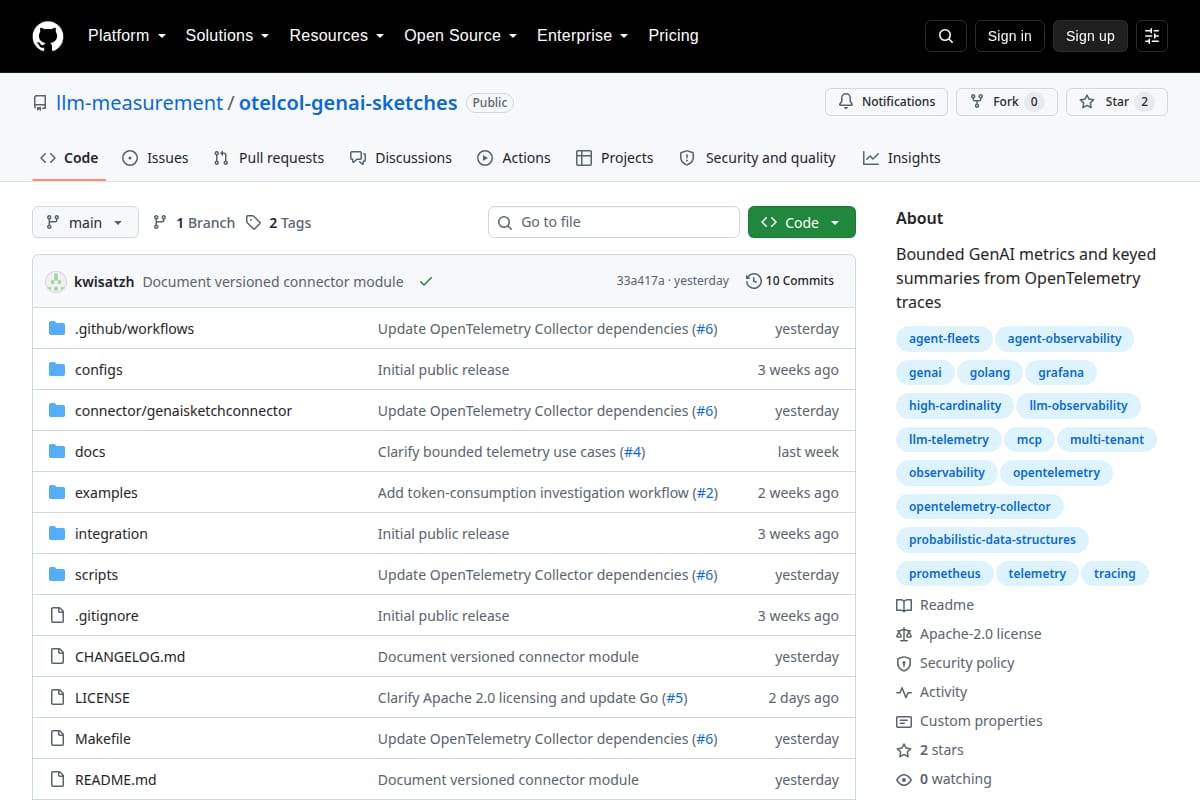Open the Actions tab
The height and width of the screenshot is (800, 1200).
[514, 158]
